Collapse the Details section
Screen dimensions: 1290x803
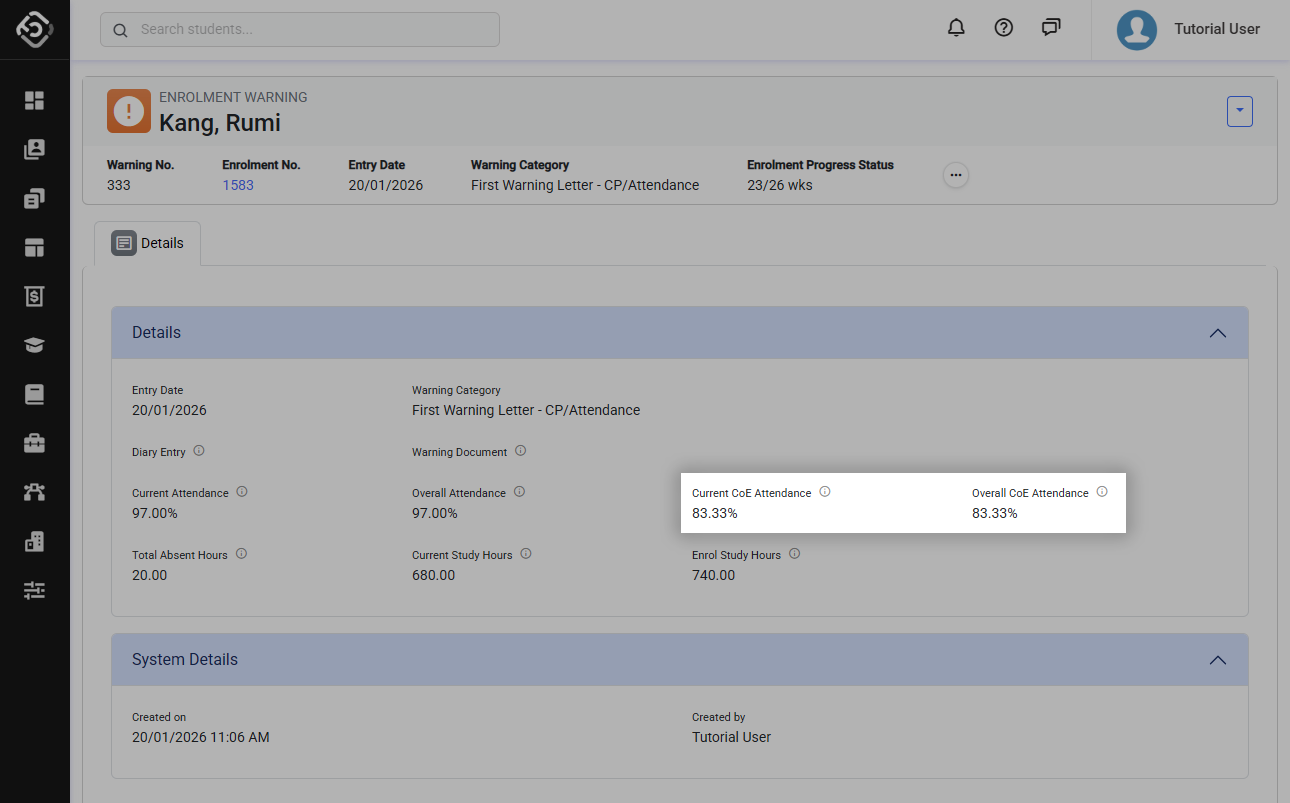click(1217, 333)
